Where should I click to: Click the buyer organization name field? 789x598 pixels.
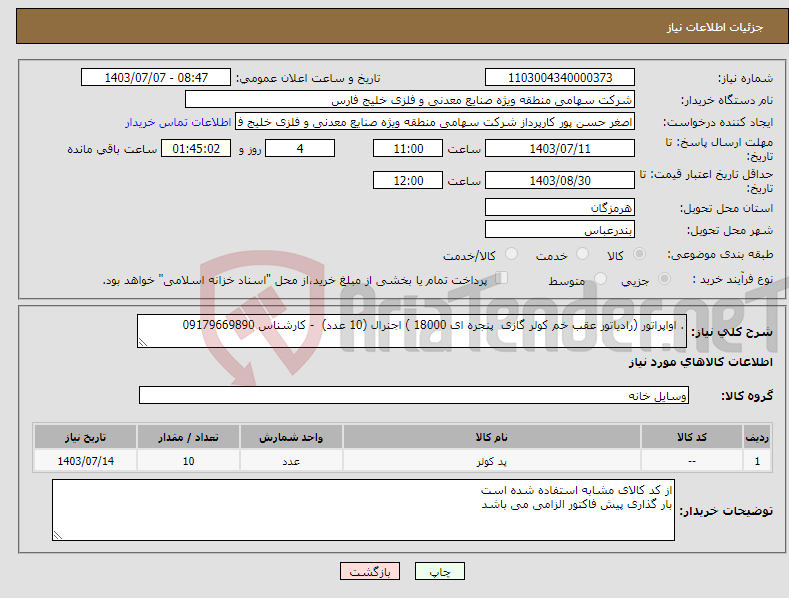pyautogui.click(x=410, y=100)
